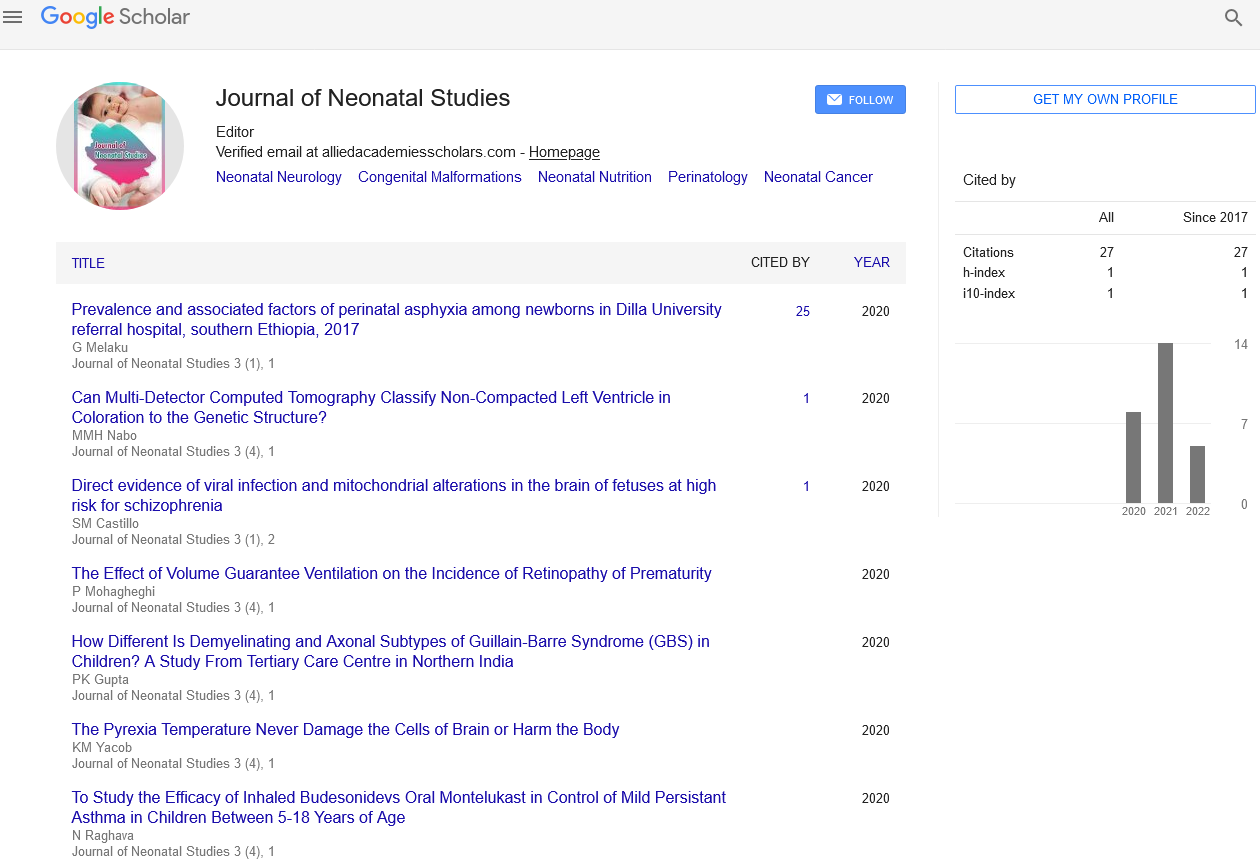Click the author name PK Gupta
This screenshot has height=867, width=1260.
[100, 680]
